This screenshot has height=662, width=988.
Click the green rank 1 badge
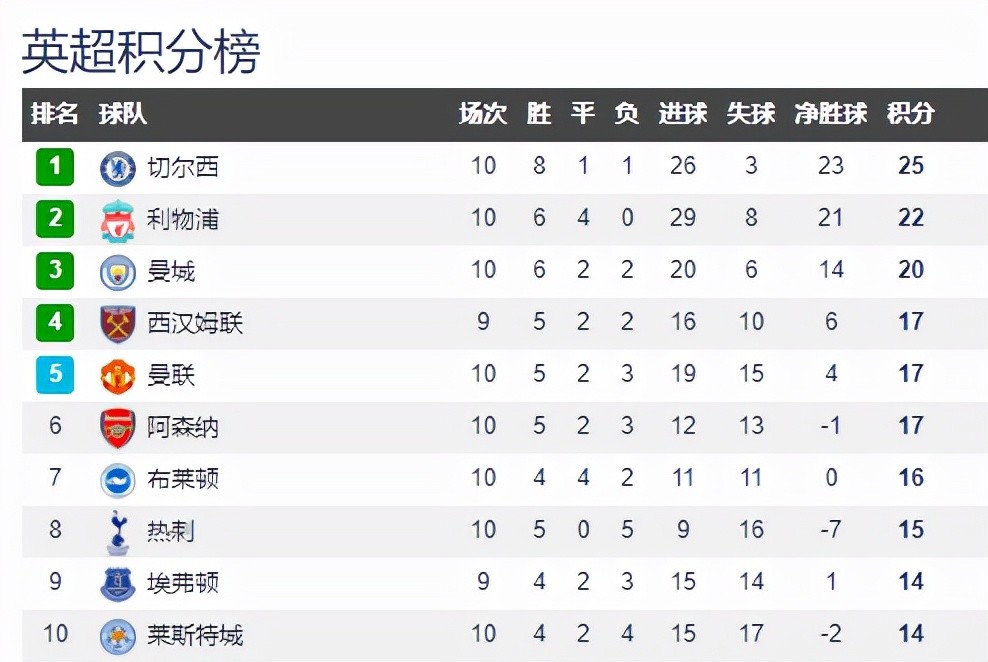tap(55, 166)
